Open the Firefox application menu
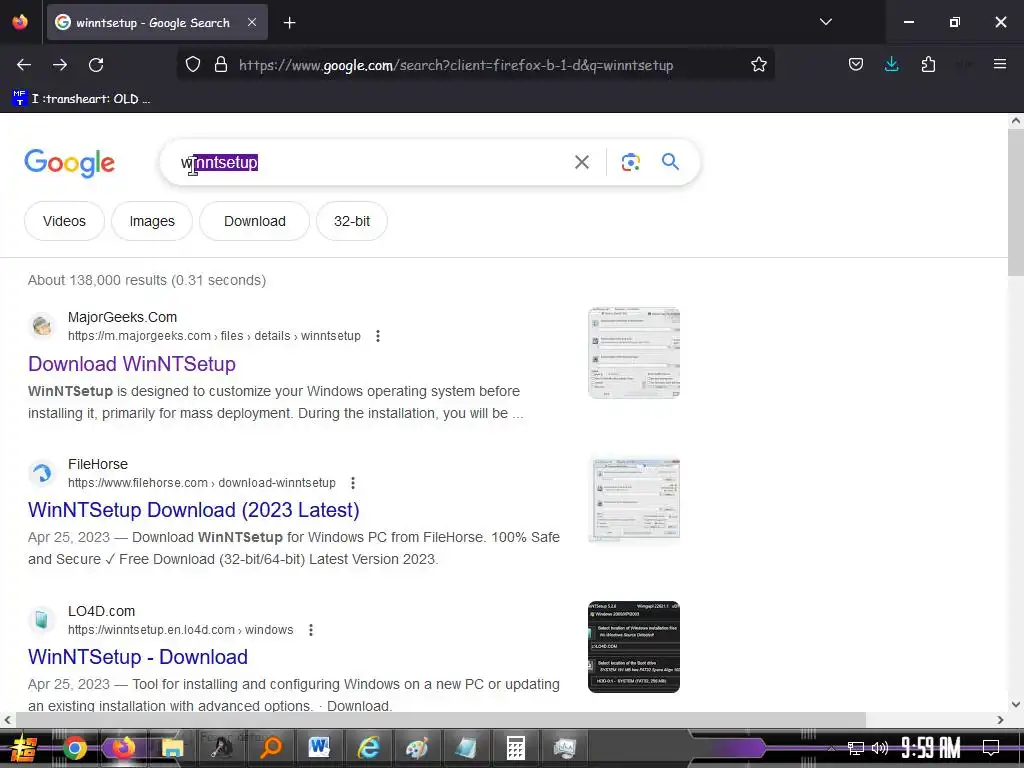Screen dimensions: 1024x768 point(1000,65)
